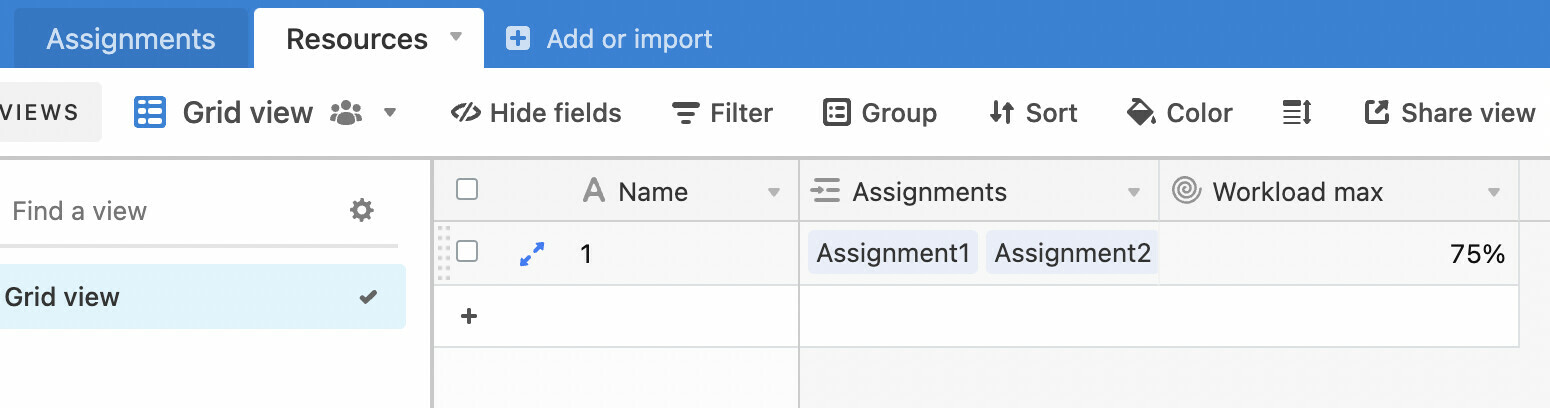The image size is (1550, 408).
Task: Open Assignments column dropdown arrow
Action: click(1134, 192)
